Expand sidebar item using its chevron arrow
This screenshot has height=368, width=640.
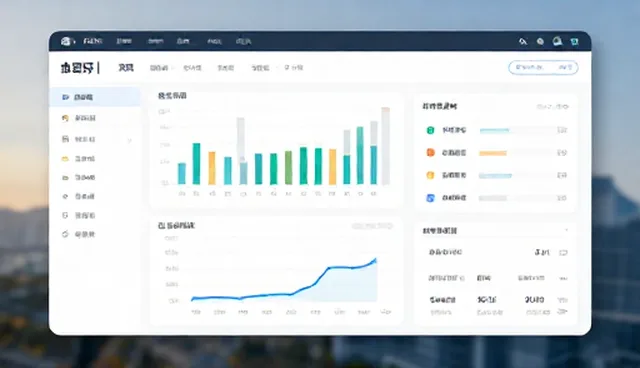[x=129, y=140]
